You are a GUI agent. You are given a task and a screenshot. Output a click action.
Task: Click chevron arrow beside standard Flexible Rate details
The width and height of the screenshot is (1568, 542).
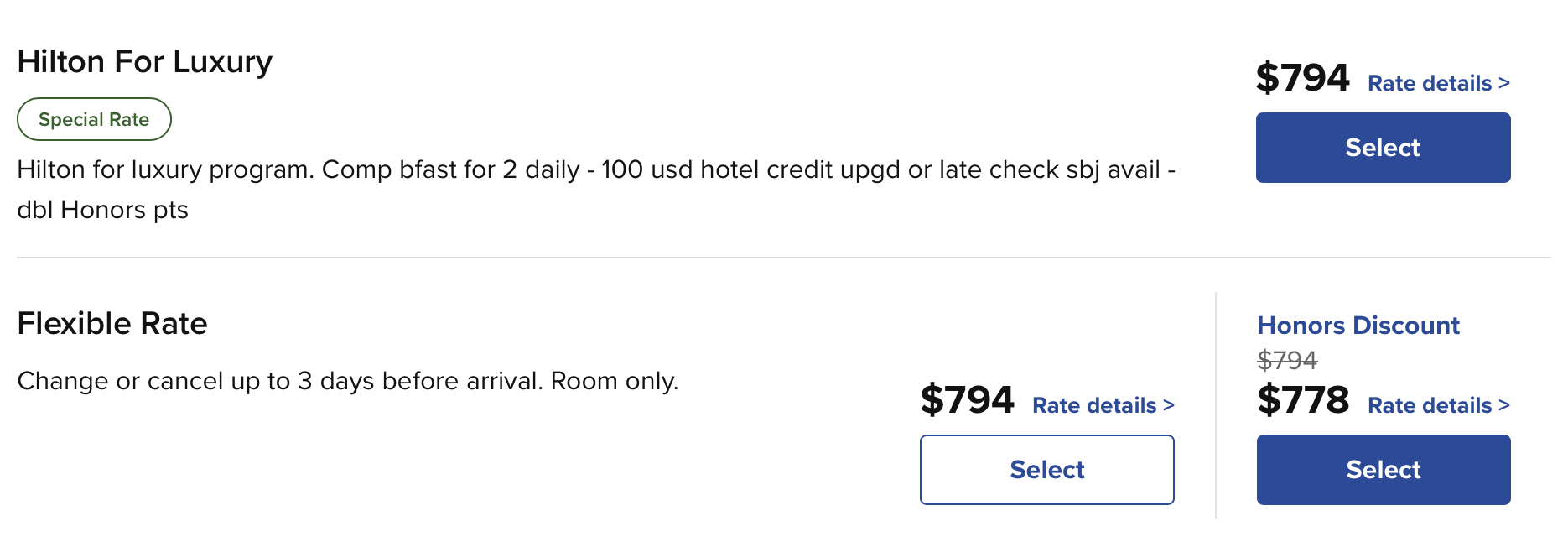pos(1169,405)
